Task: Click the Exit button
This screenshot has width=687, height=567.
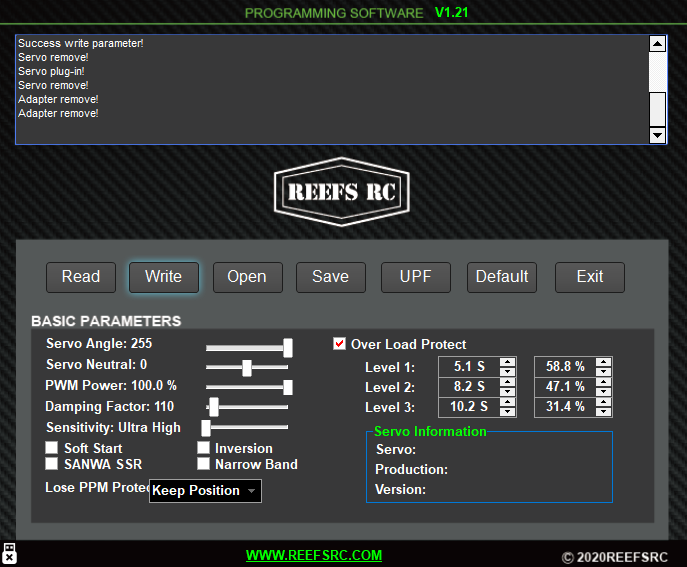Action: (590, 277)
